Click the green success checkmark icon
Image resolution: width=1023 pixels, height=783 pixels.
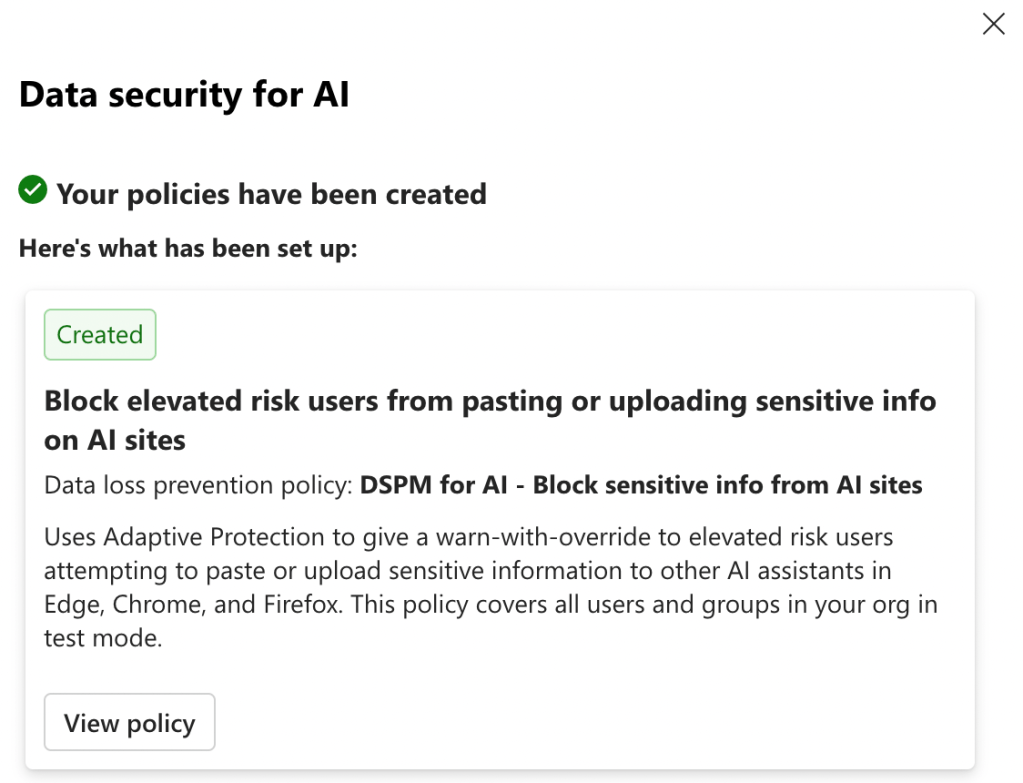[33, 189]
